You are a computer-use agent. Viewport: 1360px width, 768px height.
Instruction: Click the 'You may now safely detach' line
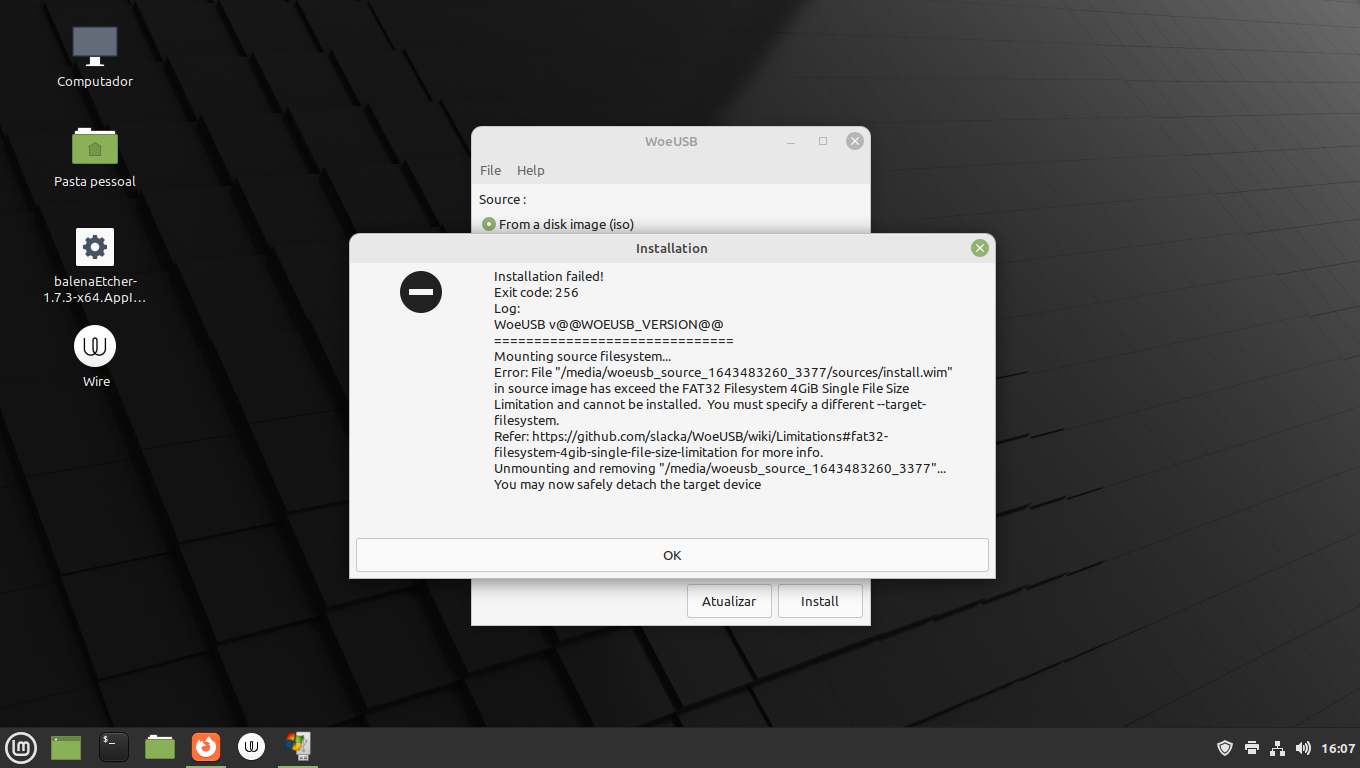(627, 485)
